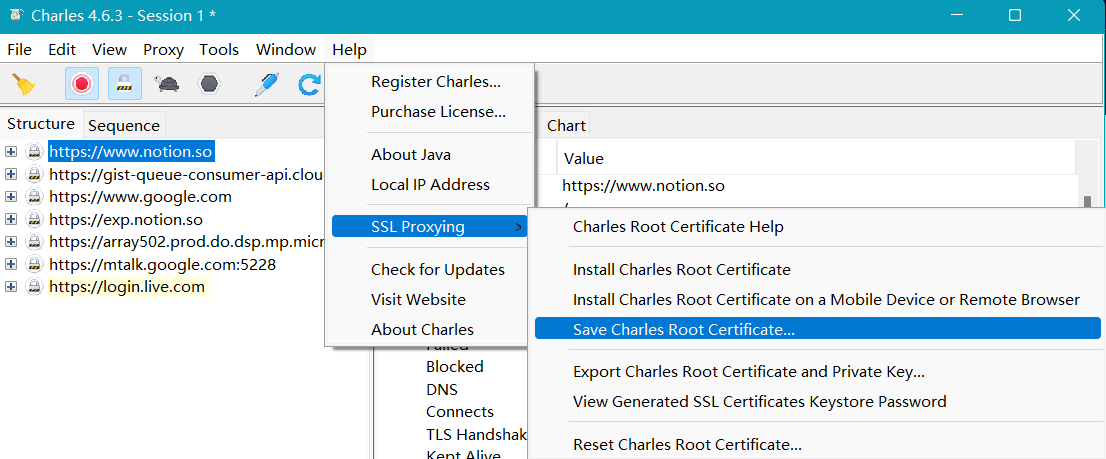1106x459 pixels.
Task: Close the open Help menu
Action: coord(350,49)
